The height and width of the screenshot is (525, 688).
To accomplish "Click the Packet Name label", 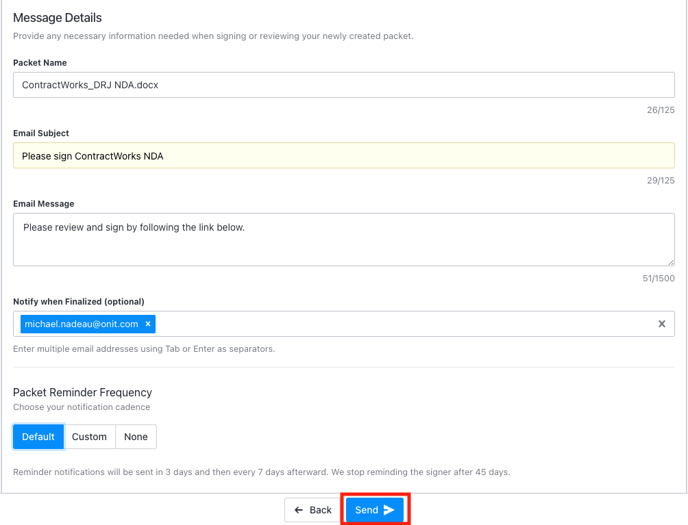I will pos(40,63).
